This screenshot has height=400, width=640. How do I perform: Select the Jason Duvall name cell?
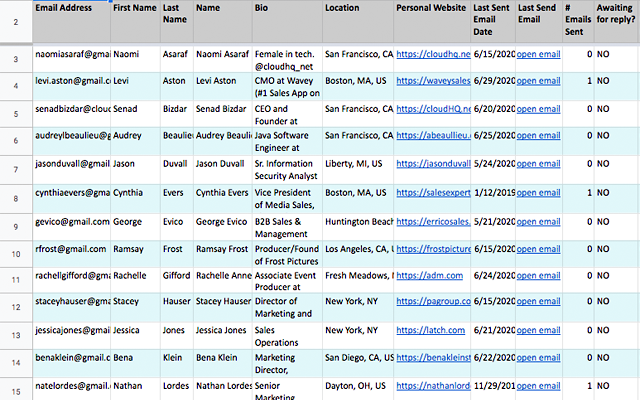pyautogui.click(x=223, y=169)
